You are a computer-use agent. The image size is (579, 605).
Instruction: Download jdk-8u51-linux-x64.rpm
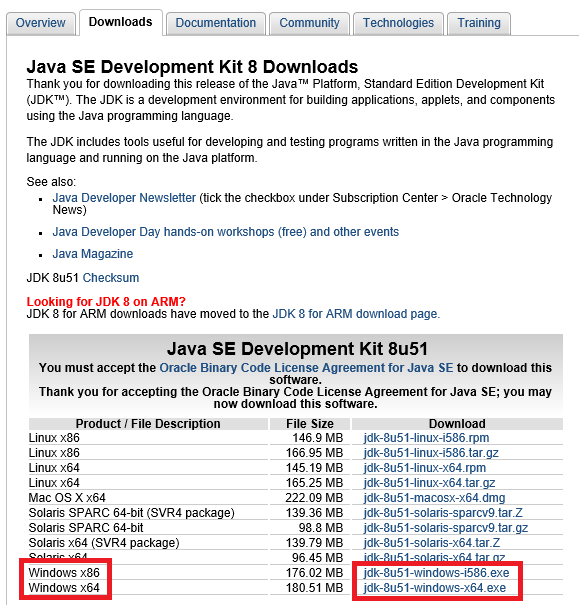click(425, 468)
